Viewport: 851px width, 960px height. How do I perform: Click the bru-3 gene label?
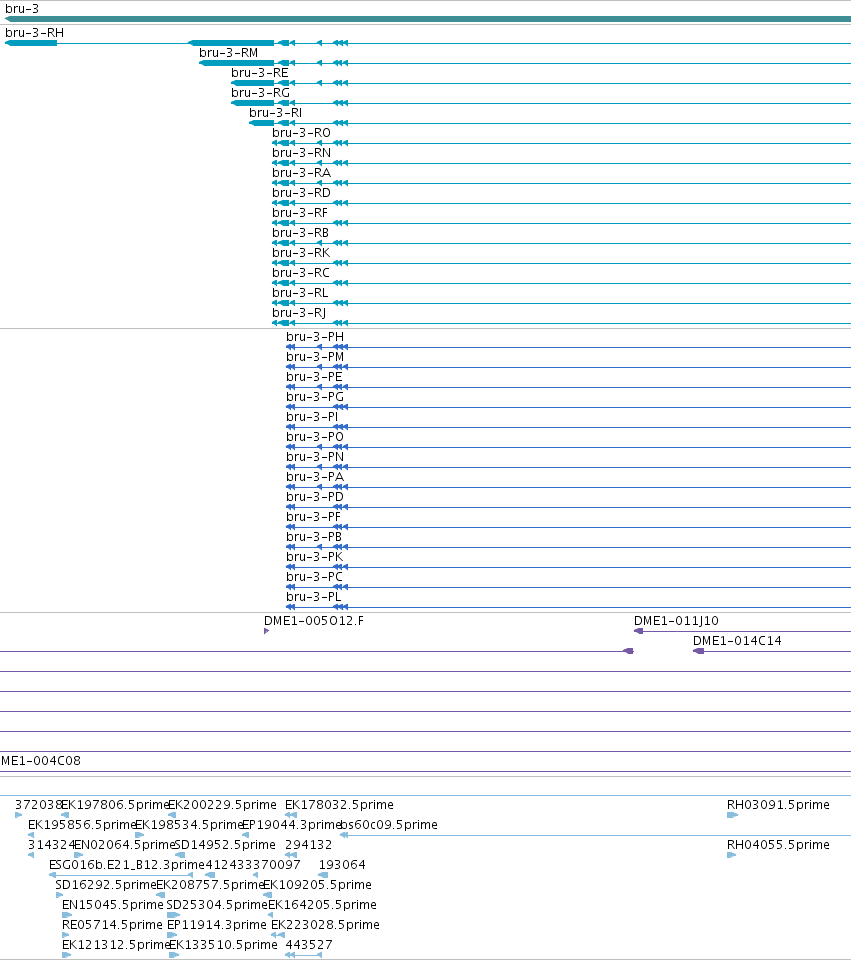pyautogui.click(x=22, y=9)
